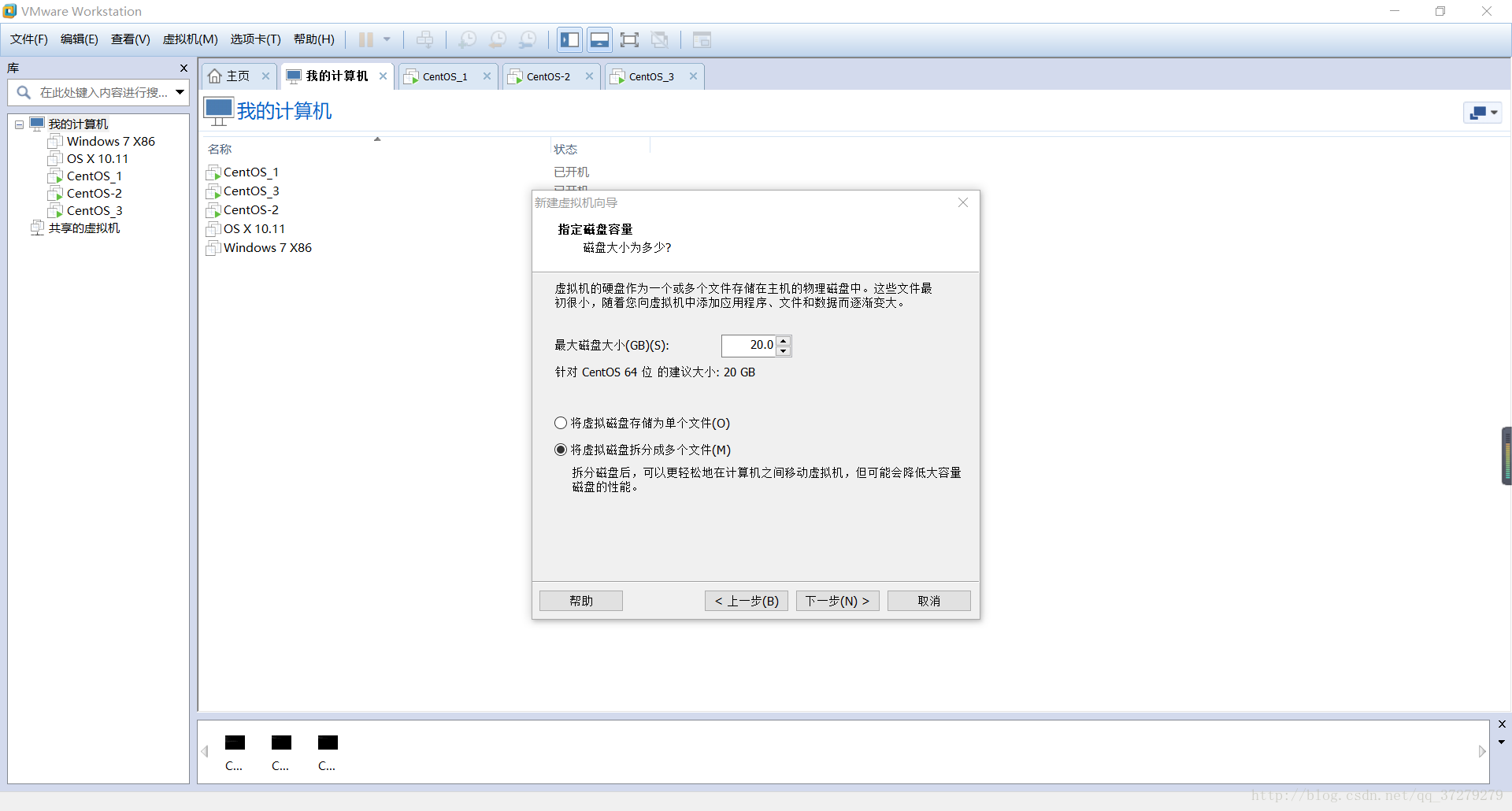Open the library search filter dropdown arrow
This screenshot has height=811, width=1512.
click(x=180, y=92)
